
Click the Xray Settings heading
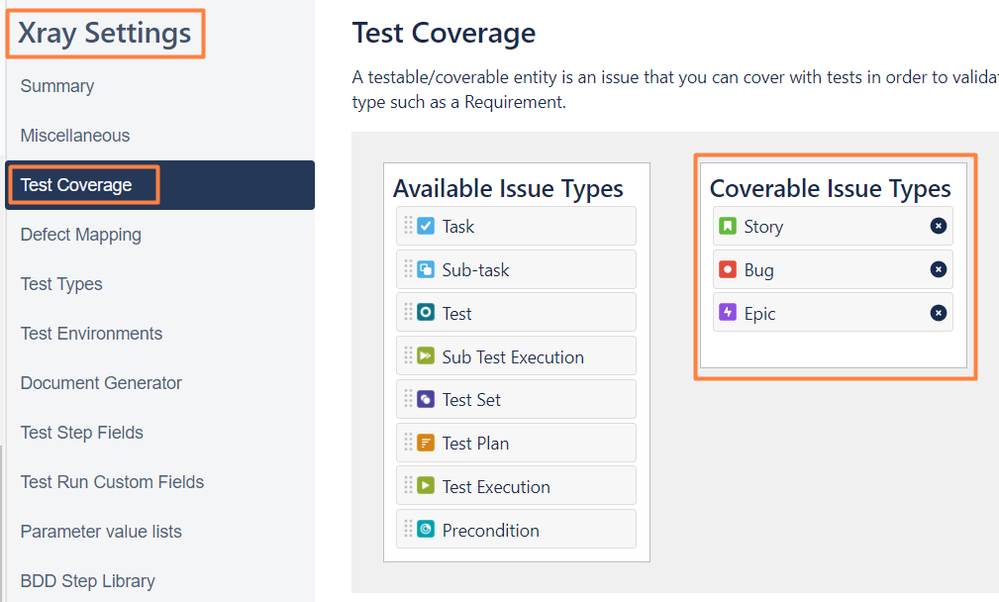(x=104, y=33)
